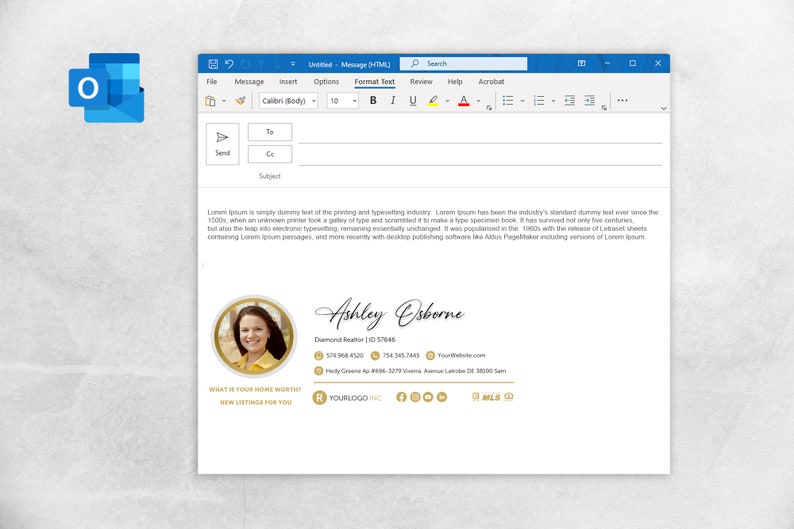The height and width of the screenshot is (529, 794).
Task: Click phone number 754.345.7445
Action: [401, 355]
